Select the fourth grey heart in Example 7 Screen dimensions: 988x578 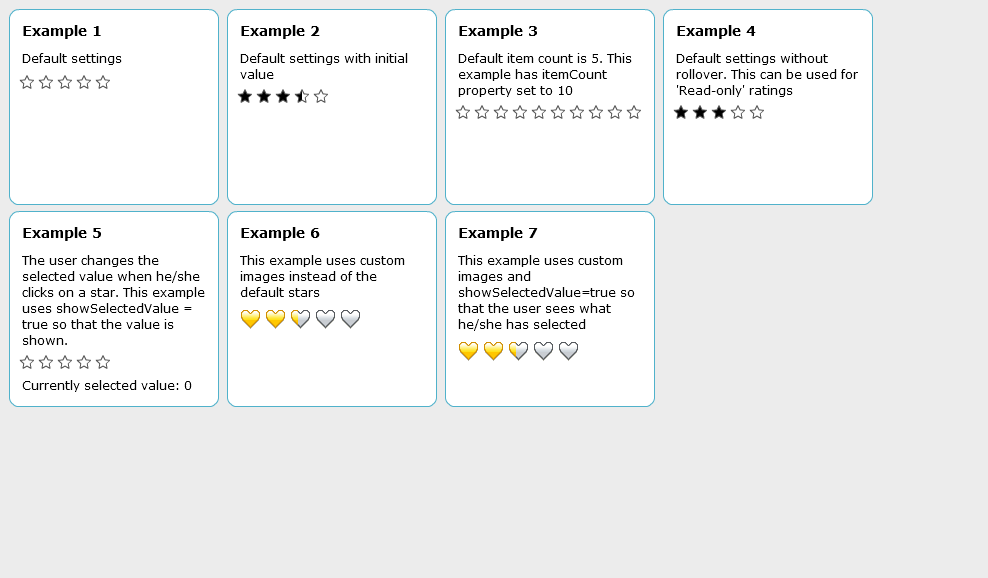click(x=543, y=350)
